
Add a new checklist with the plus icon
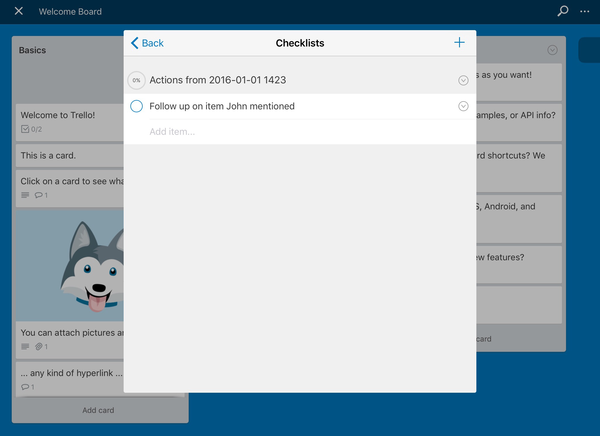459,42
